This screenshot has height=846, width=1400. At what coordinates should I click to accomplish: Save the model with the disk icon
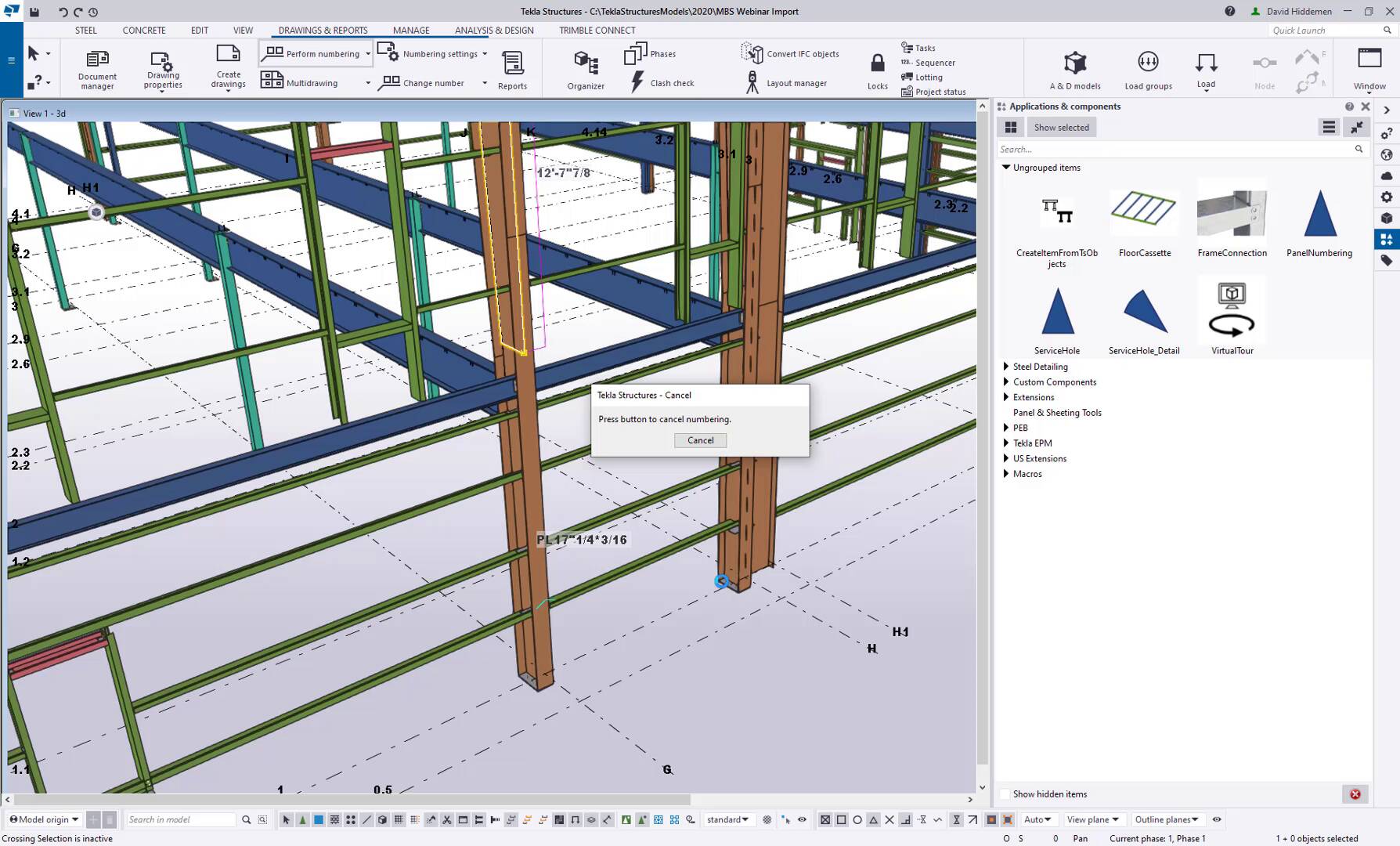pyautogui.click(x=34, y=12)
